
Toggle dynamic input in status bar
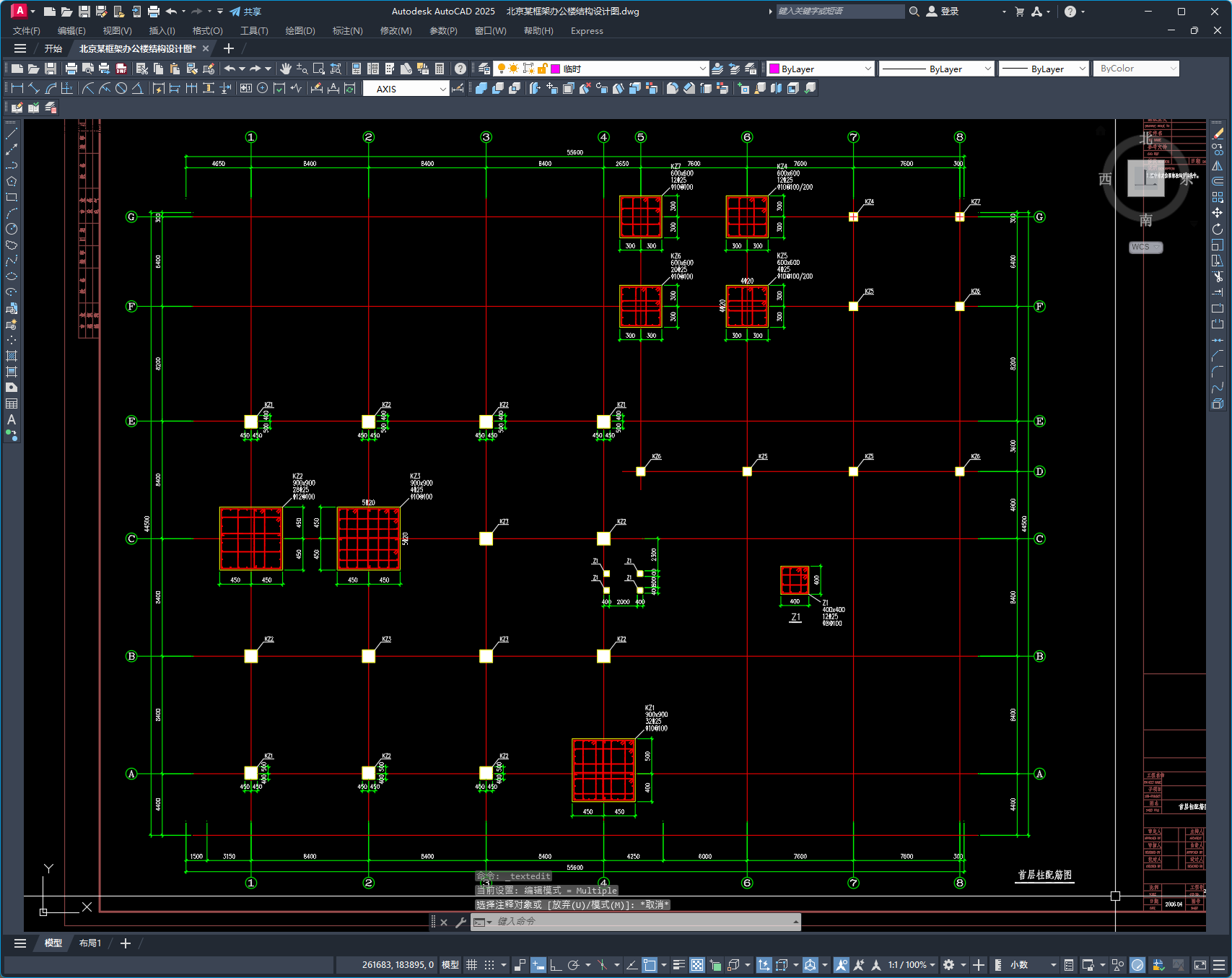point(538,965)
